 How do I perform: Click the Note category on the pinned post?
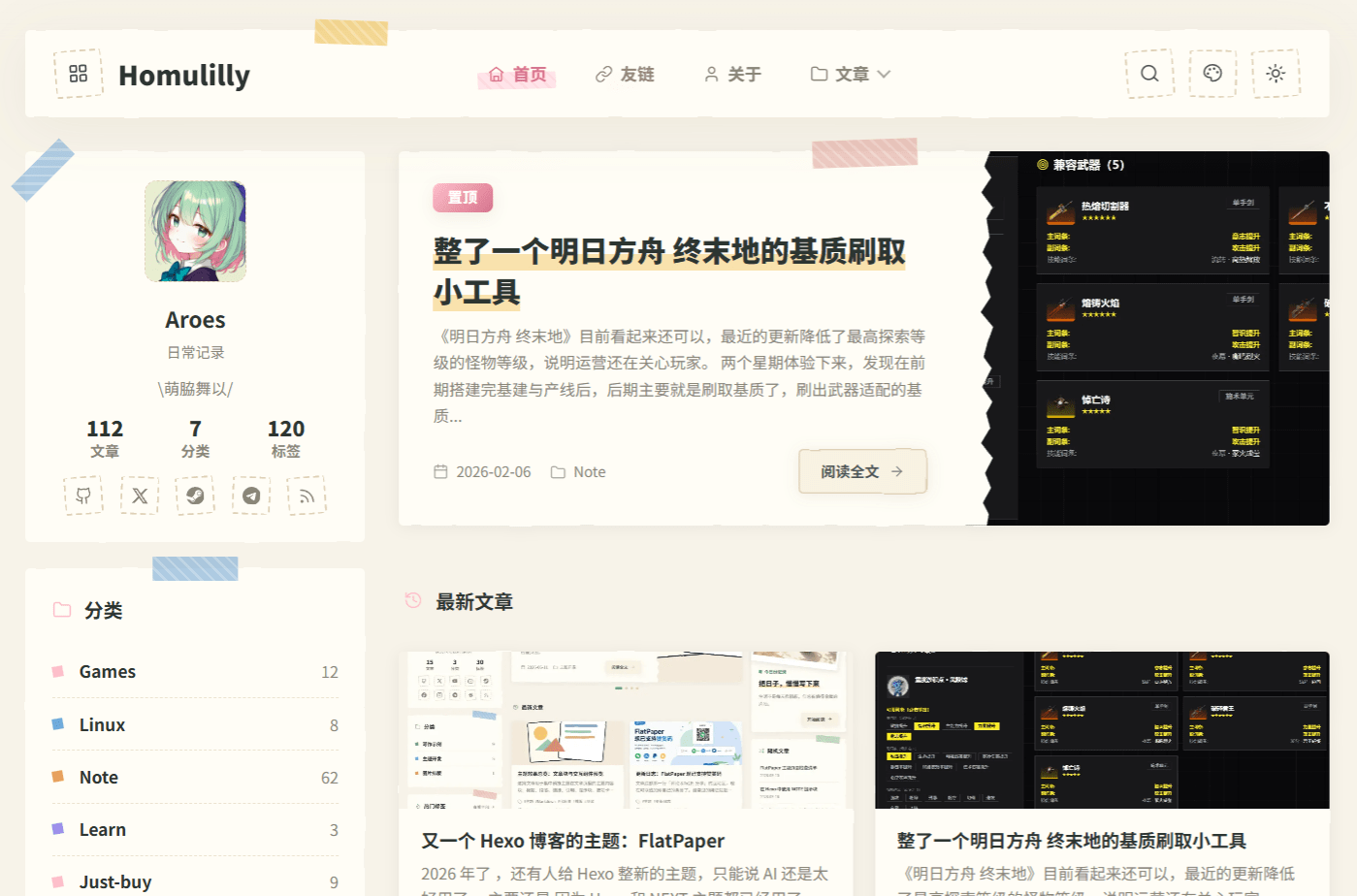pos(578,472)
